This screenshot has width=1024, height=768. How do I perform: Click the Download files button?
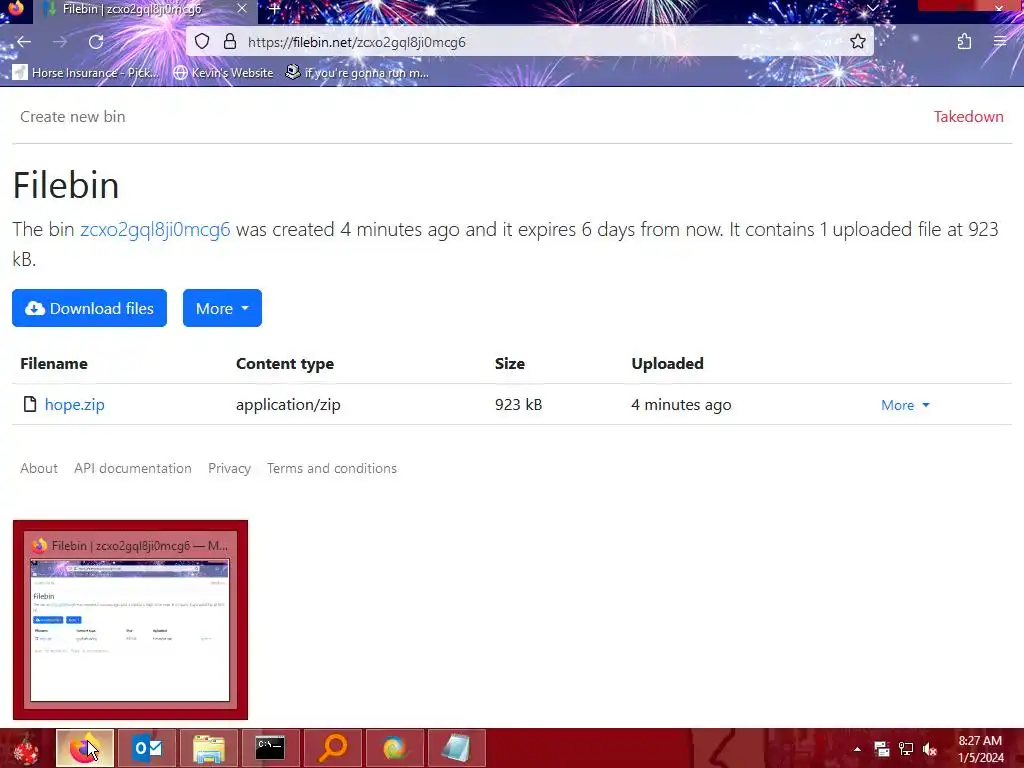point(89,308)
